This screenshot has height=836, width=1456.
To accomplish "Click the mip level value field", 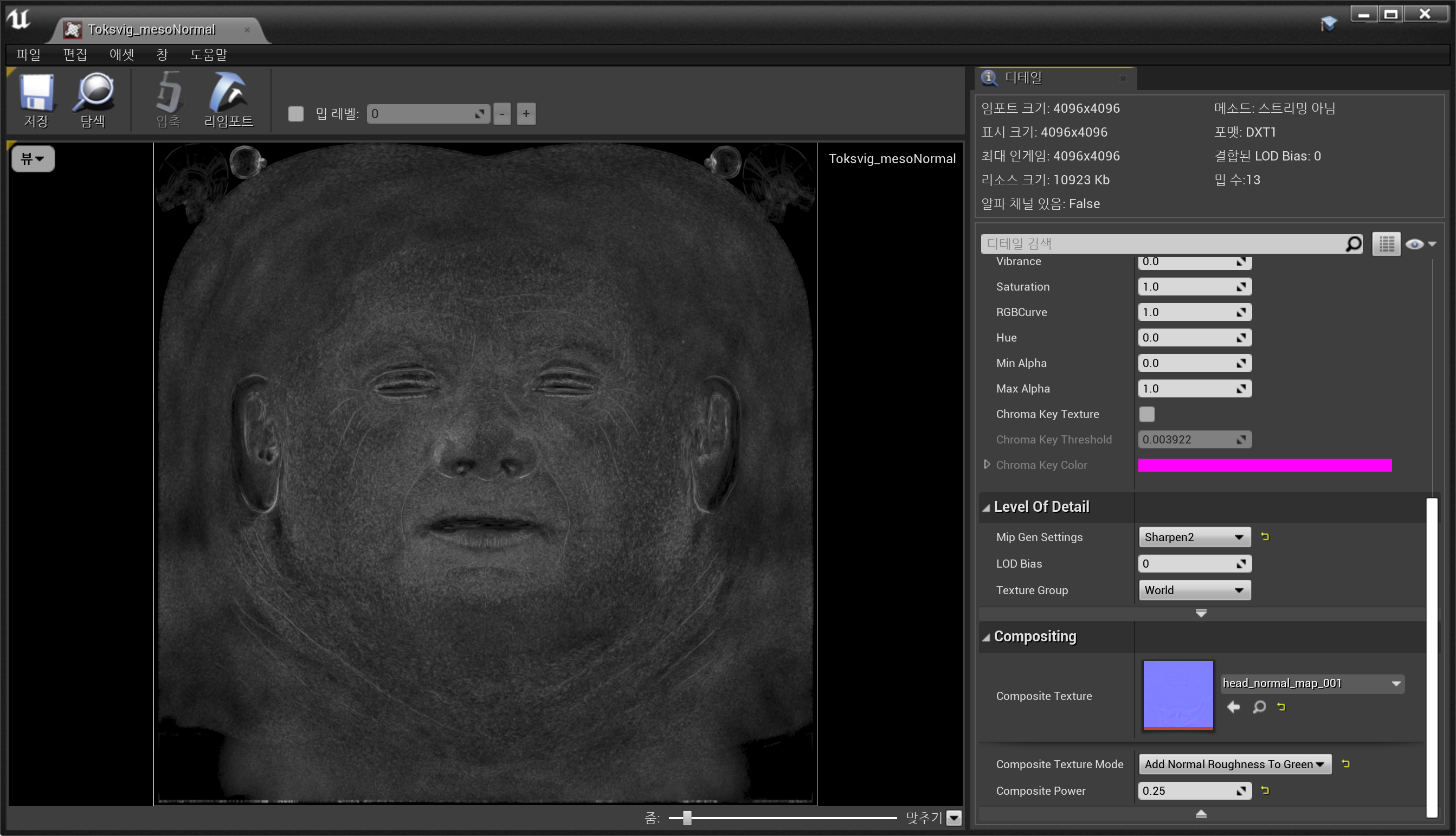I will click(428, 114).
